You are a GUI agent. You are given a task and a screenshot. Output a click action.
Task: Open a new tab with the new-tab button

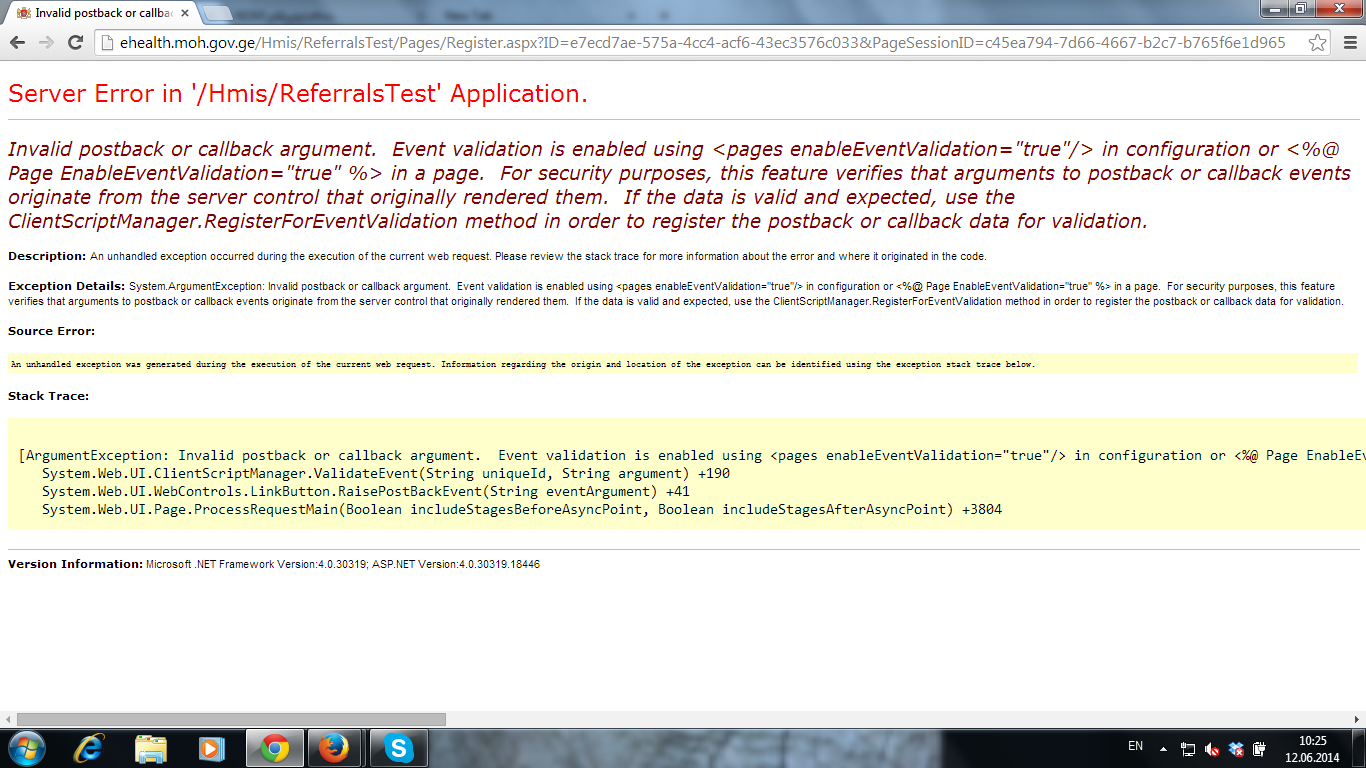[218, 13]
